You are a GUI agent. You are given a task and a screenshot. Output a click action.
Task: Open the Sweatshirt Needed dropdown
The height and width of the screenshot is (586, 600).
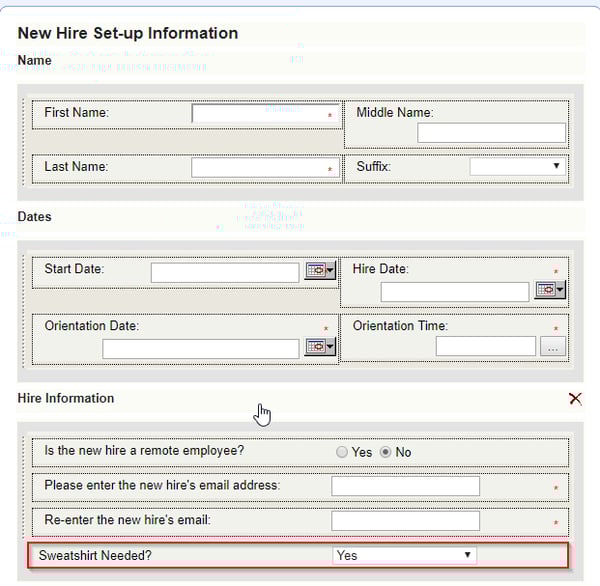click(x=404, y=555)
